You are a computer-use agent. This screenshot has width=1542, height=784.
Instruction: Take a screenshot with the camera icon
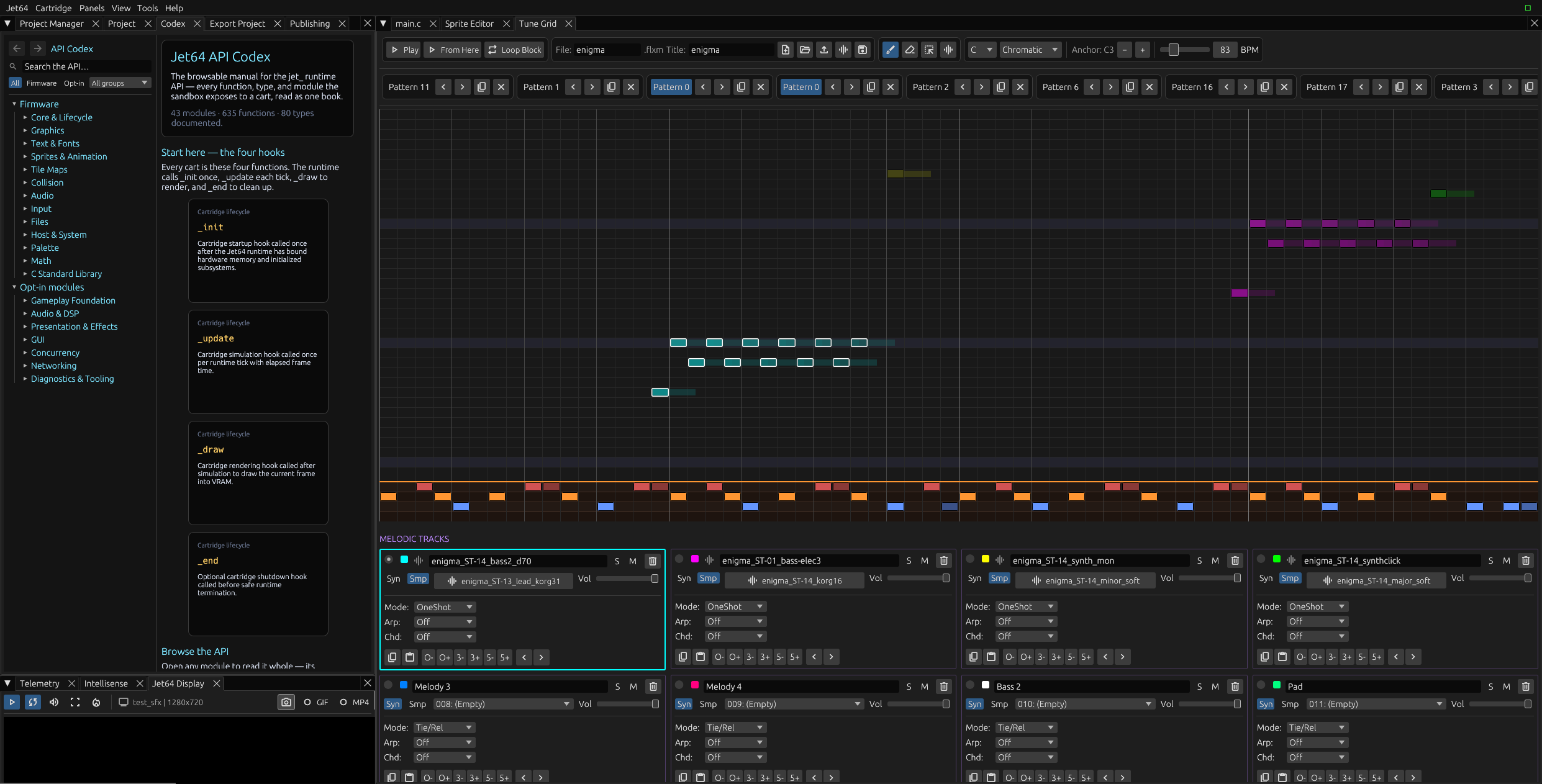(286, 702)
